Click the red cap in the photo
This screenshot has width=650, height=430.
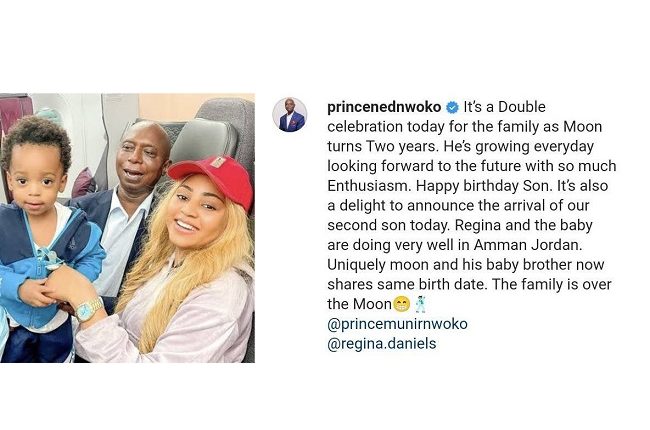[x=214, y=177]
